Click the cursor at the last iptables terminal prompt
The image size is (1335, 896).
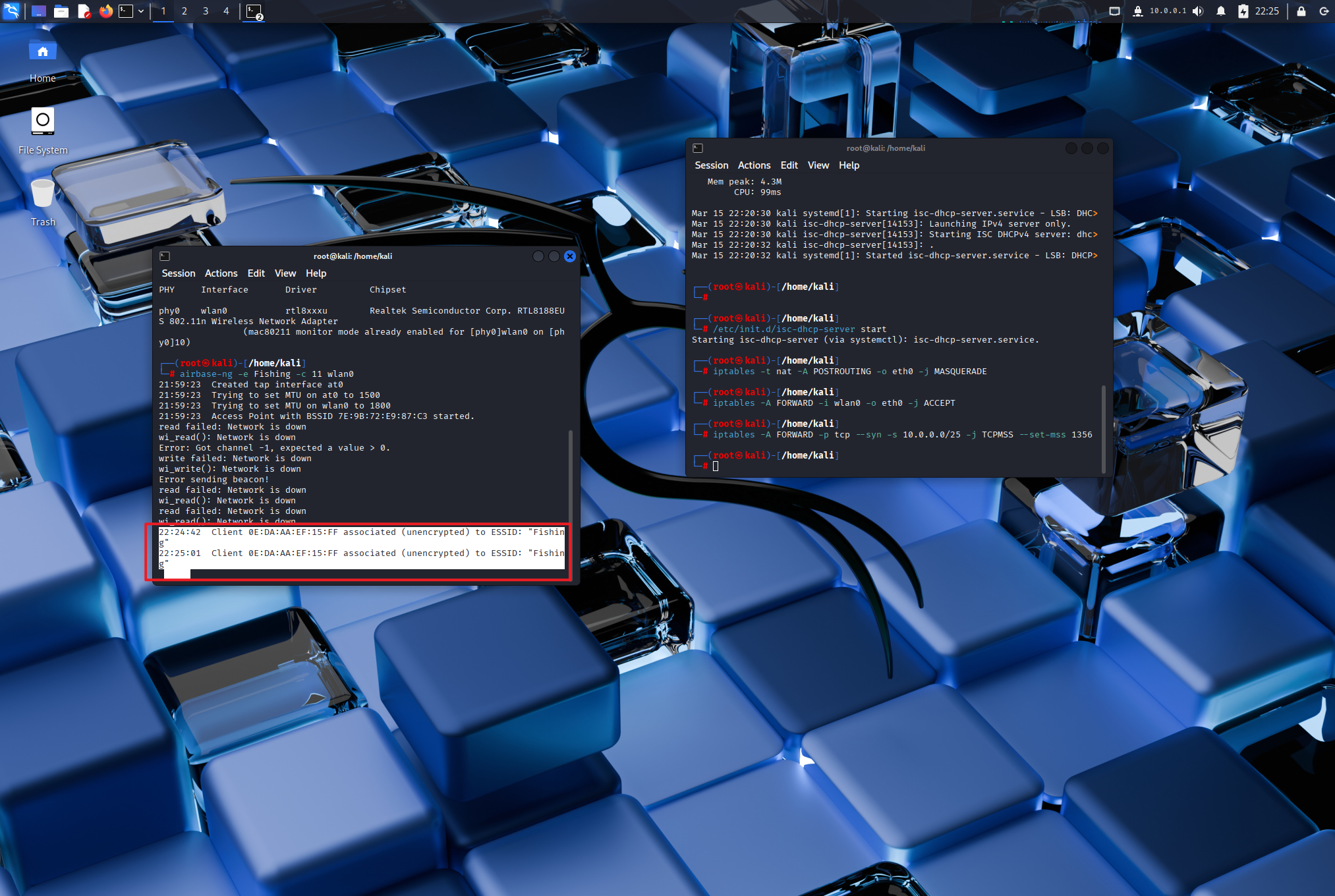(716, 466)
